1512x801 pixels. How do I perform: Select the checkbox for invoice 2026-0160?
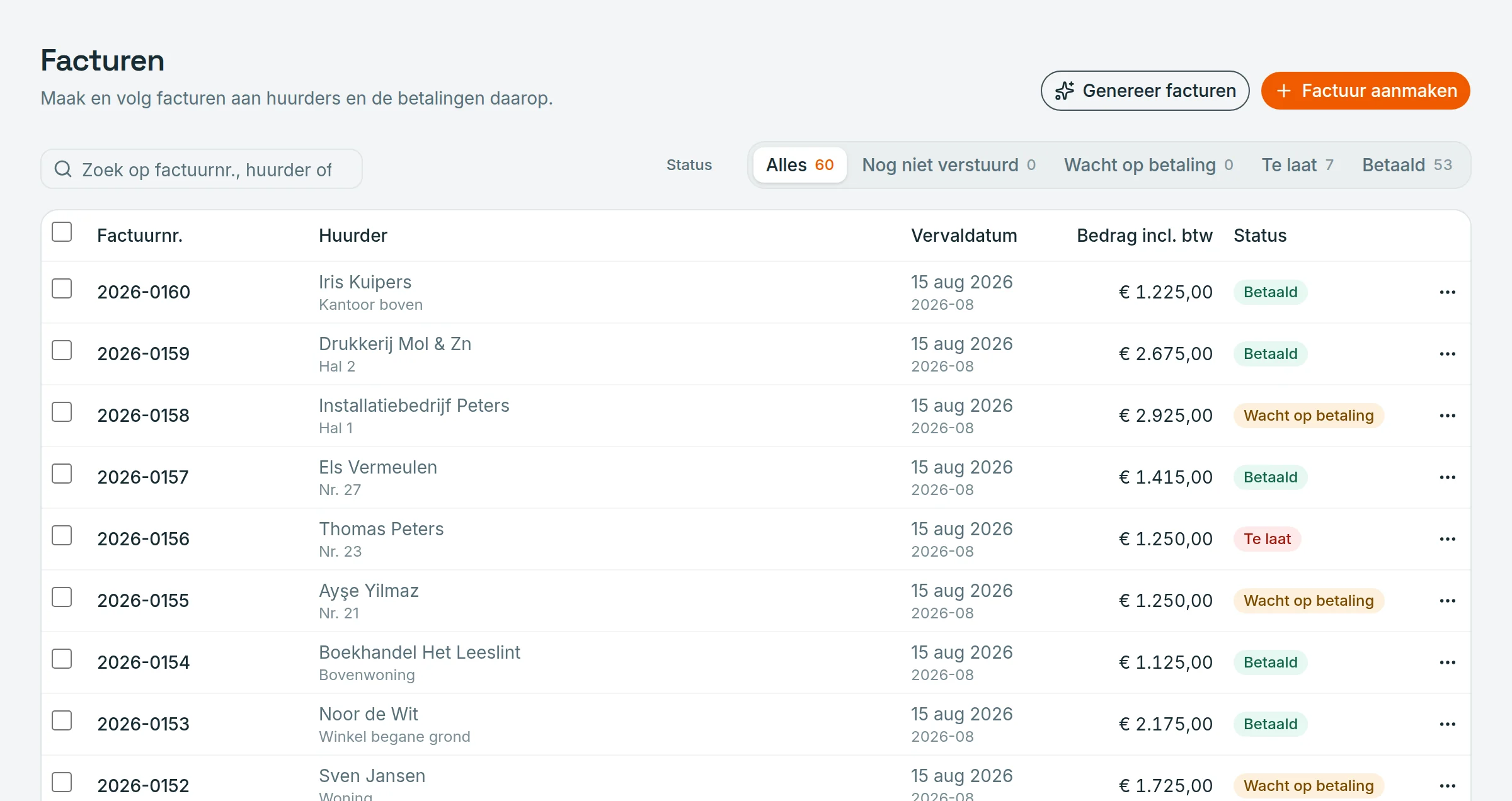click(x=62, y=288)
